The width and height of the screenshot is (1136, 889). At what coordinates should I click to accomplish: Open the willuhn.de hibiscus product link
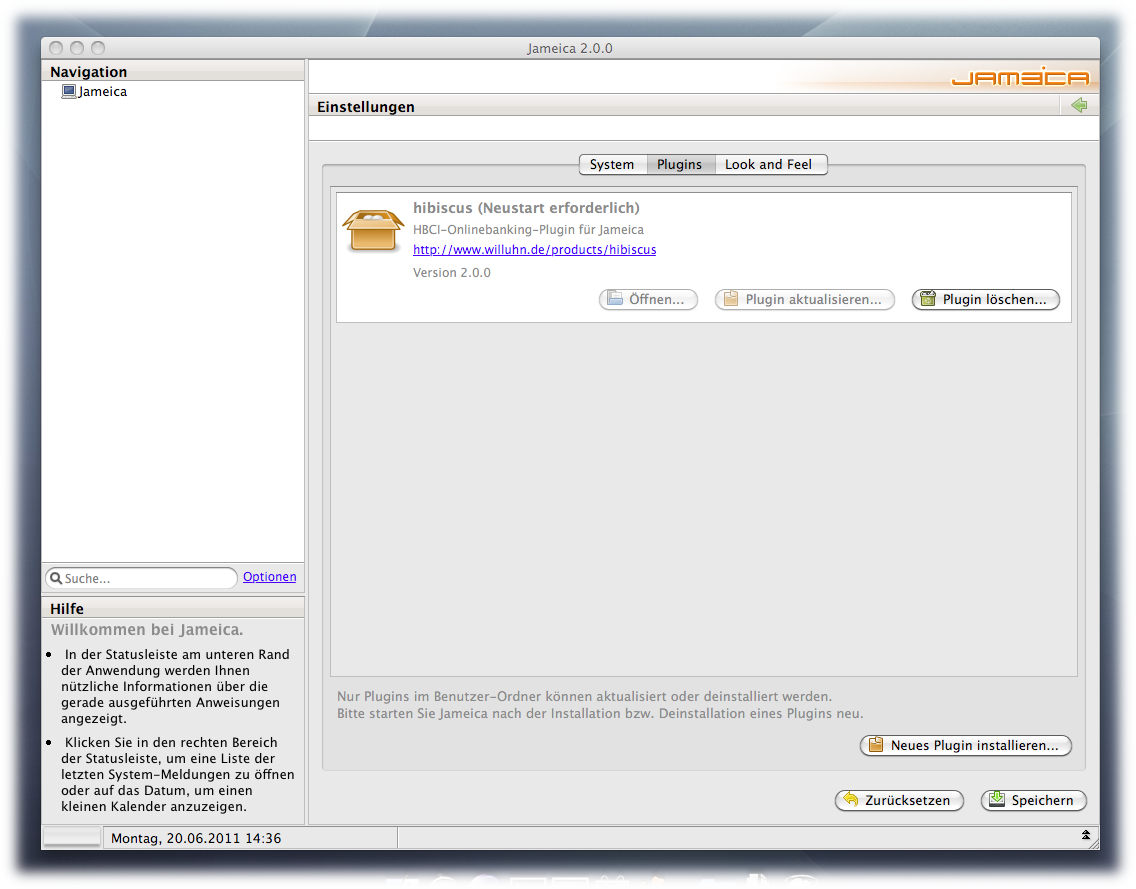tap(535, 250)
